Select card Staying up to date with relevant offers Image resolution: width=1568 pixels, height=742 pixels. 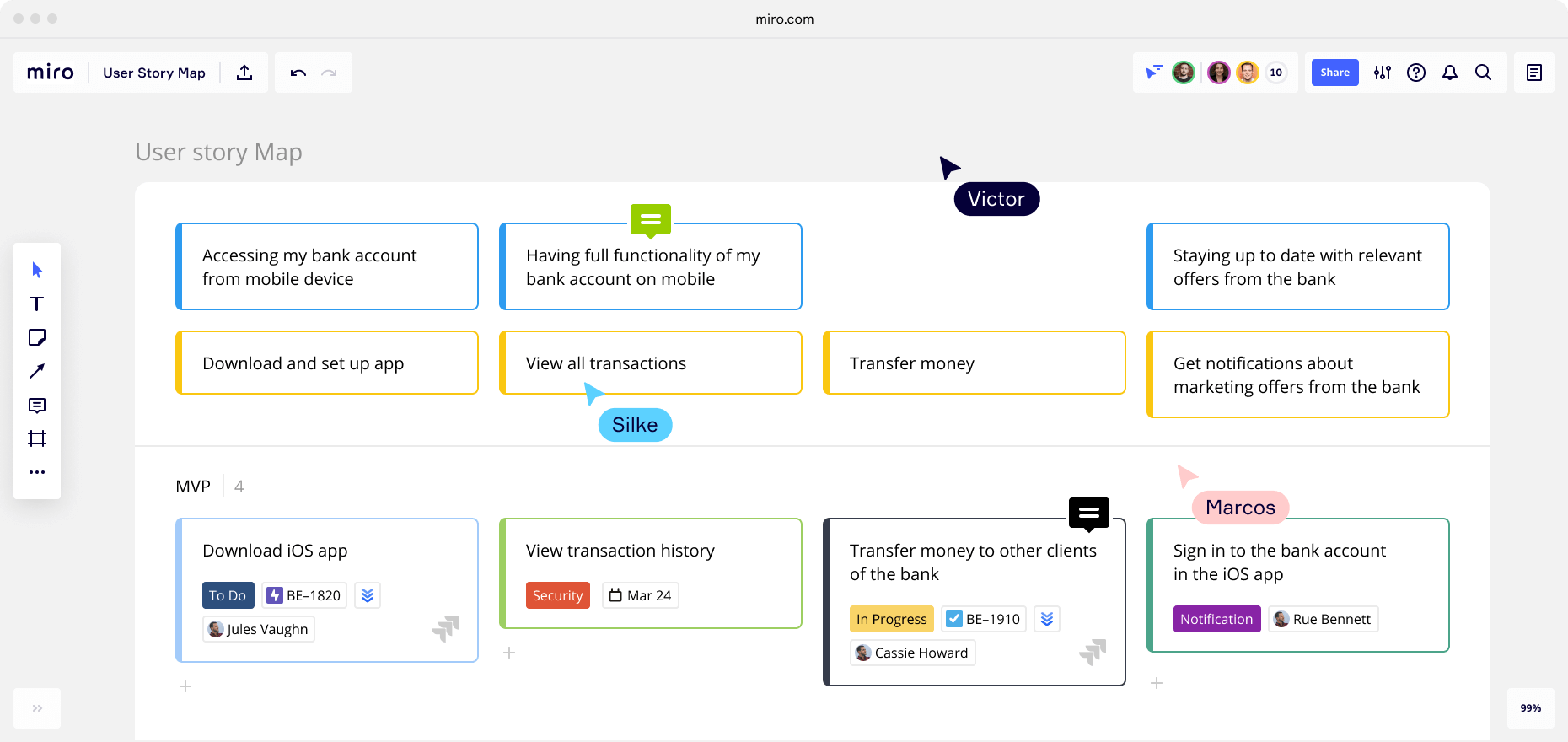coord(1298,266)
